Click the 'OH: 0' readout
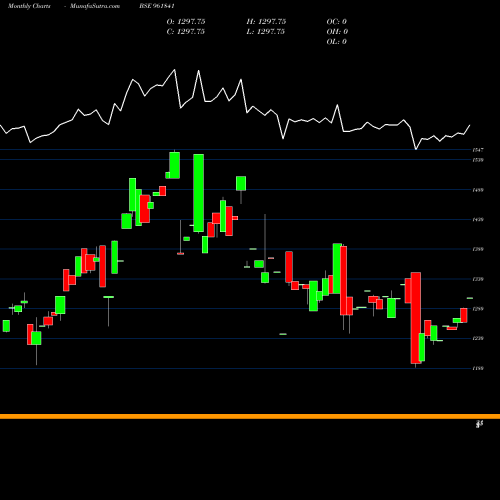The image size is (500, 500). [x=337, y=32]
